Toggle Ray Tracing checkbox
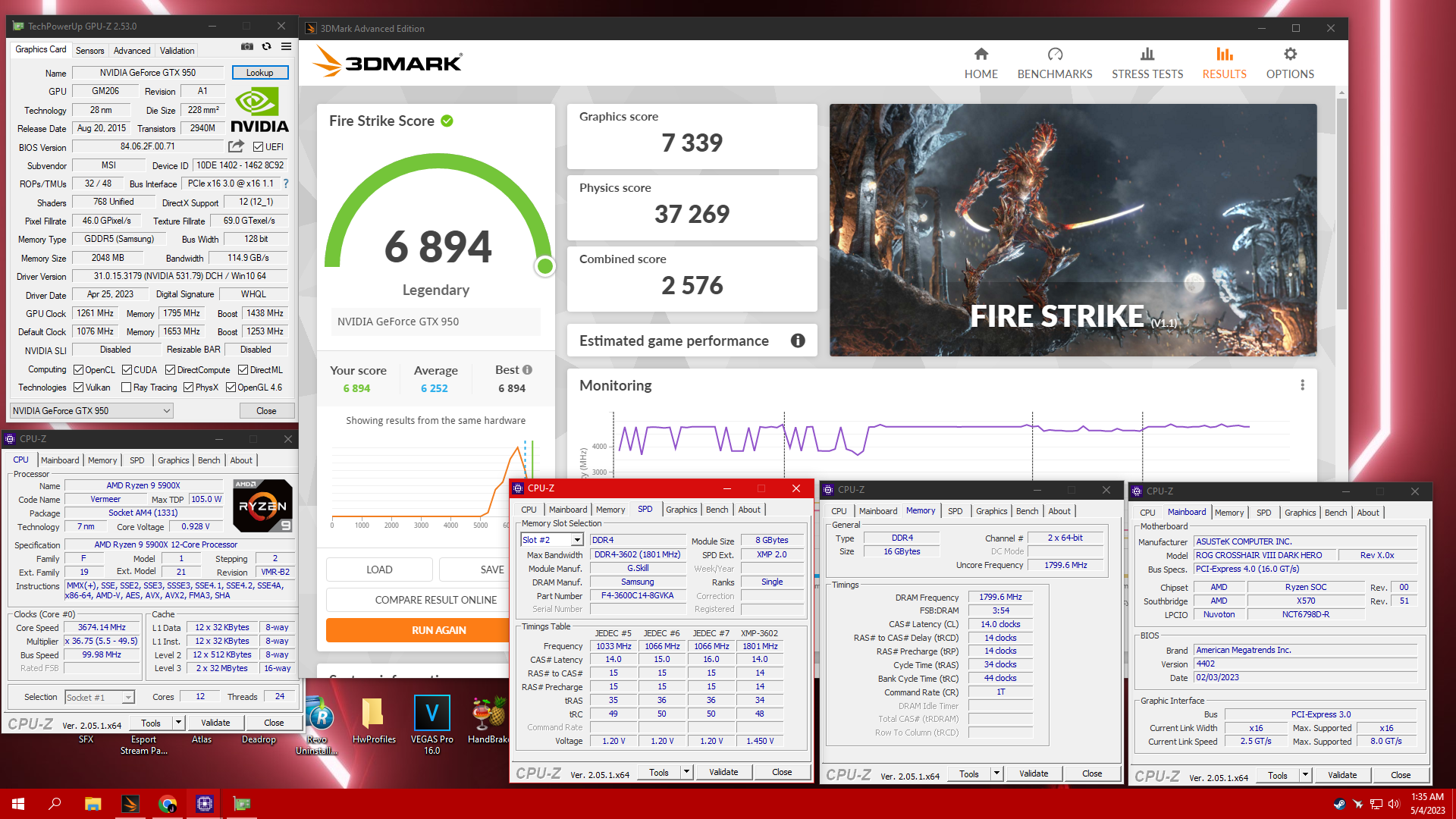The height and width of the screenshot is (819, 1456). click(127, 388)
